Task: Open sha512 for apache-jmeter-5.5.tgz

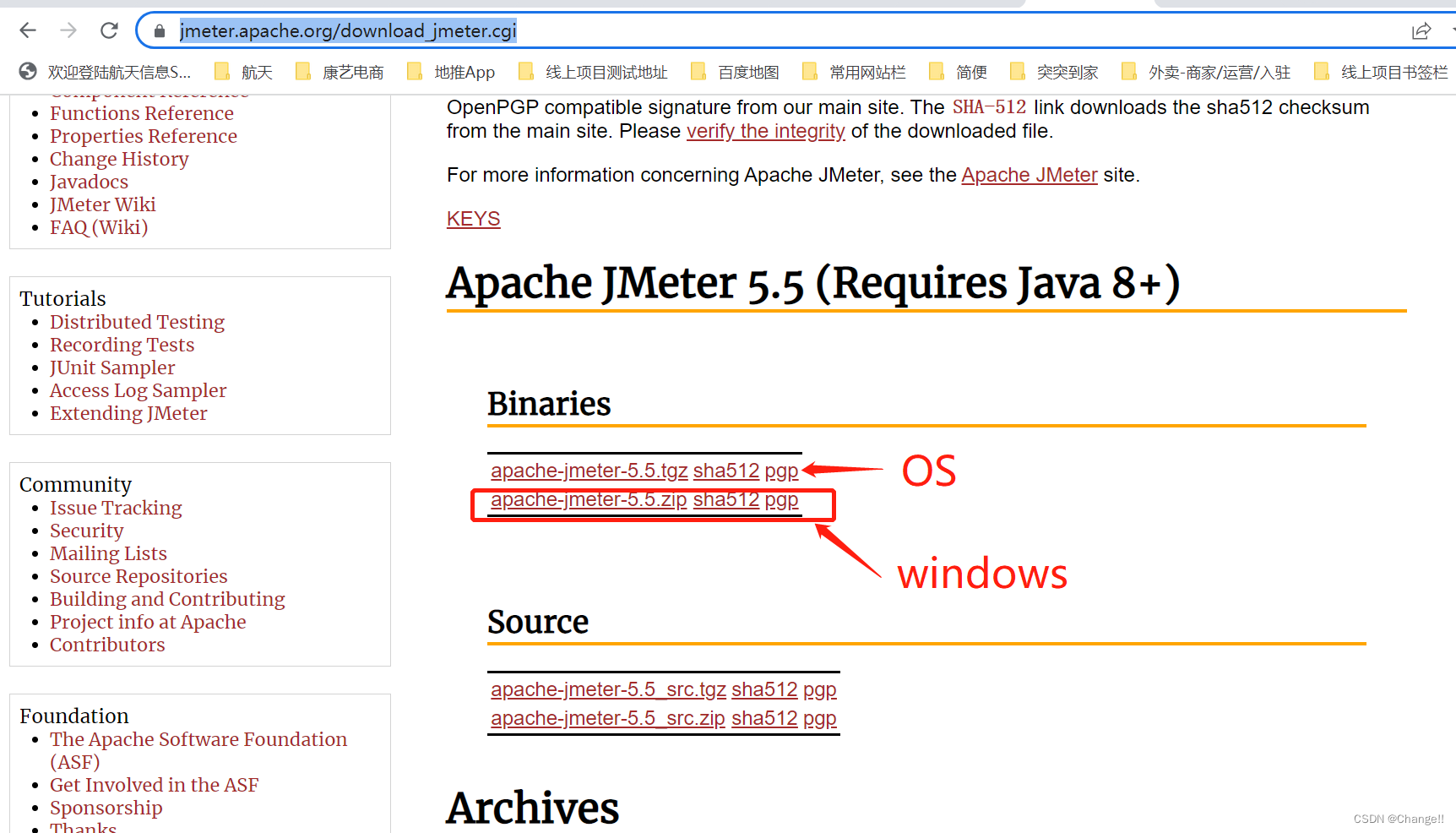Action: (725, 471)
